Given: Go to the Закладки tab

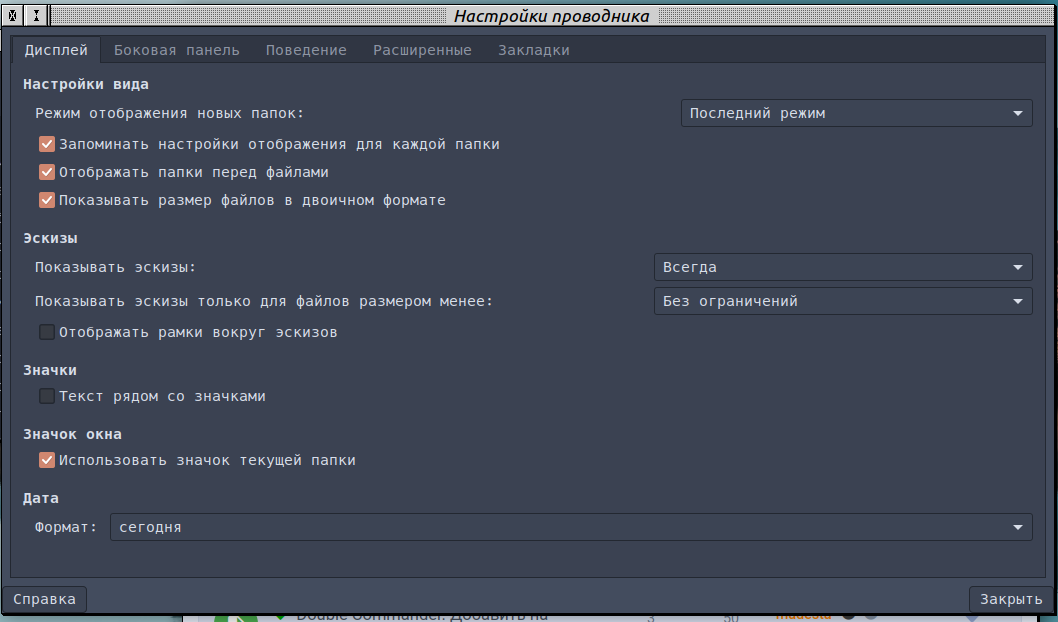Looking at the screenshot, I should pos(534,50).
